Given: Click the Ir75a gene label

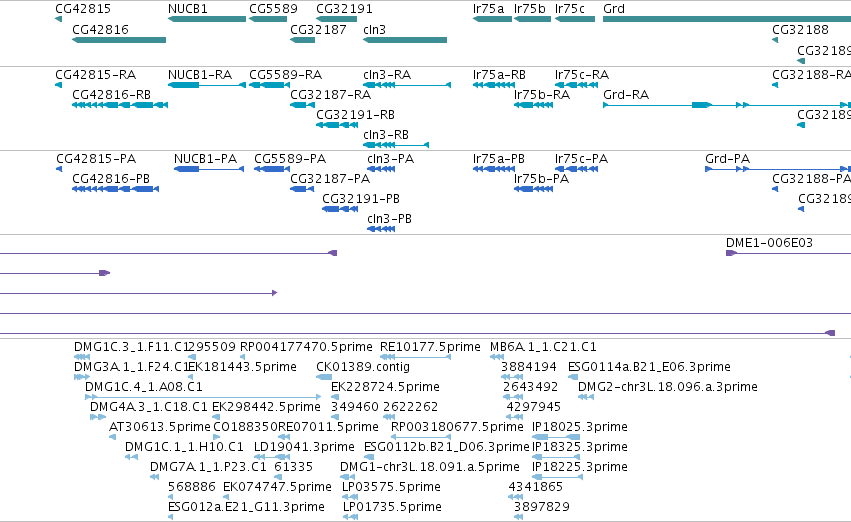Looking at the screenshot, I should pos(488,9).
